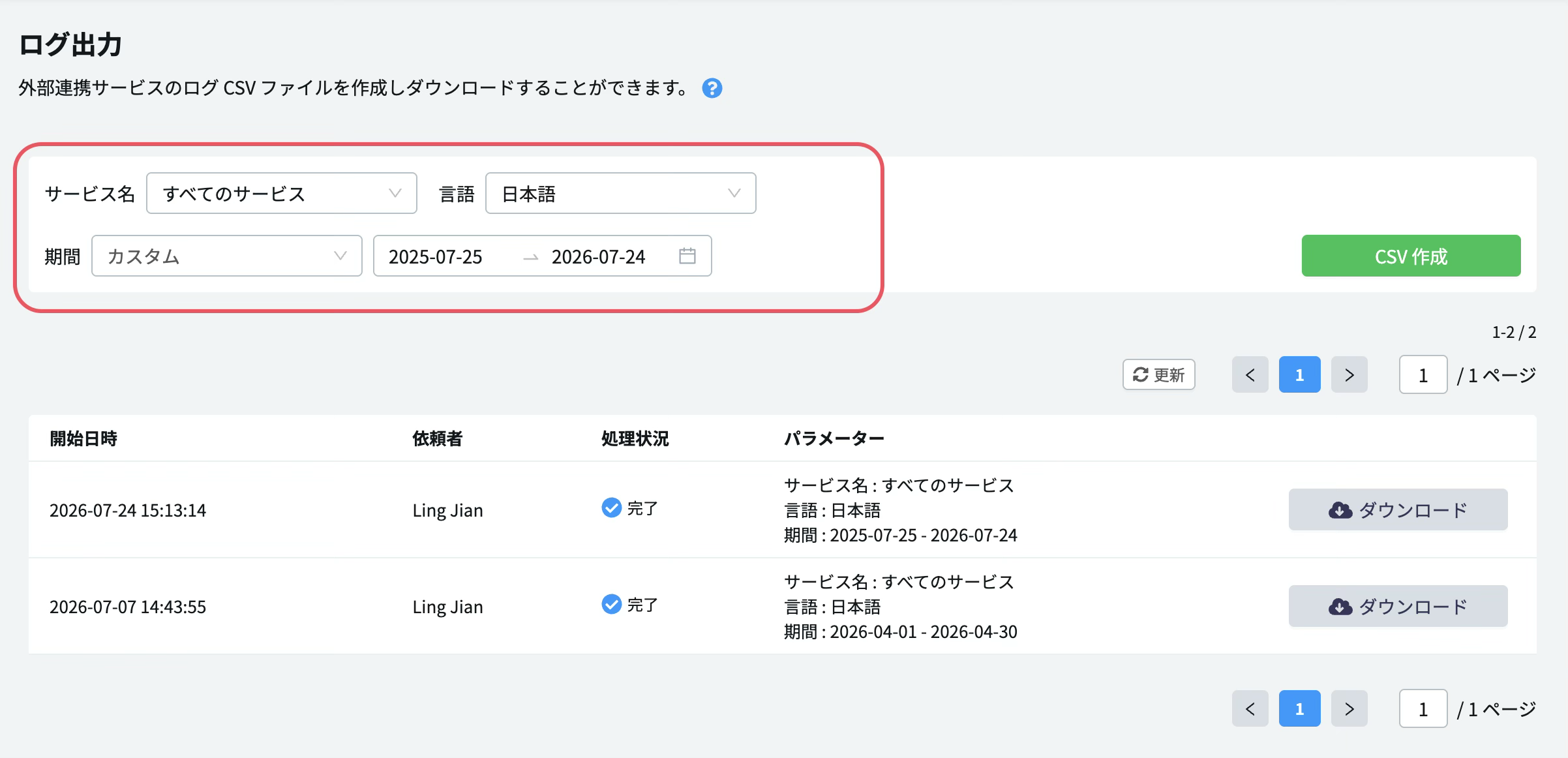Click Ling Jian in the 2026-07-24 row

[x=447, y=510]
